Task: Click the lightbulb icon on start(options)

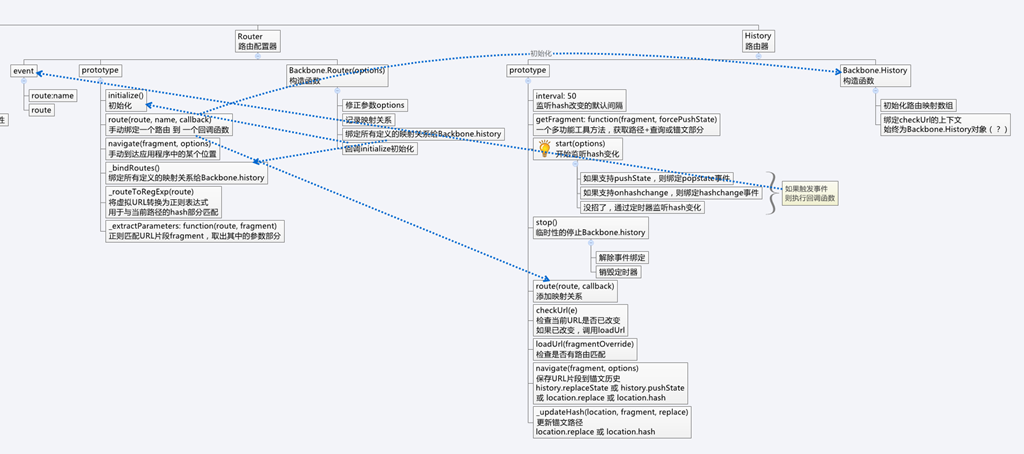Action: tap(544, 148)
